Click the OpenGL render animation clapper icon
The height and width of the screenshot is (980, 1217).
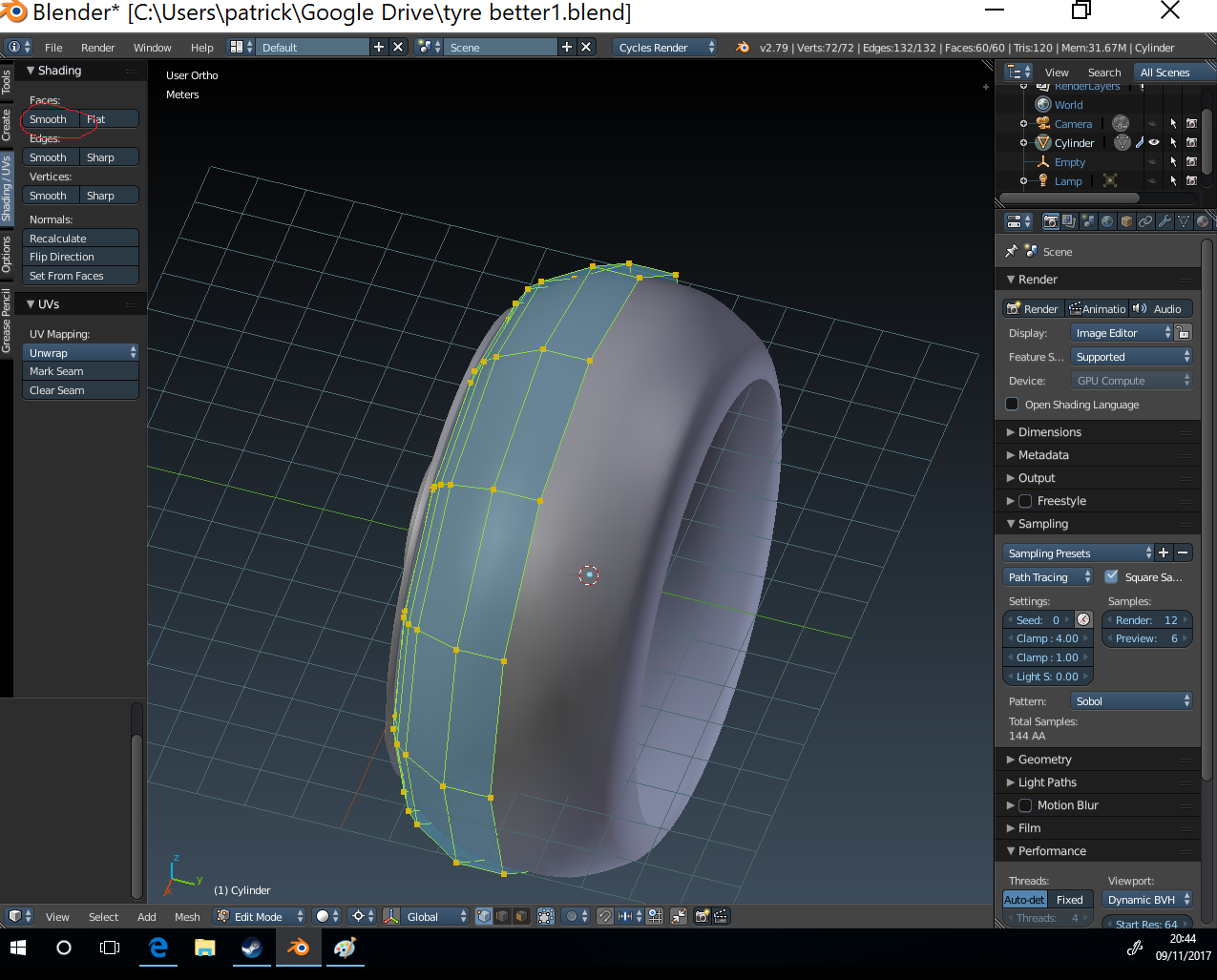tap(721, 916)
